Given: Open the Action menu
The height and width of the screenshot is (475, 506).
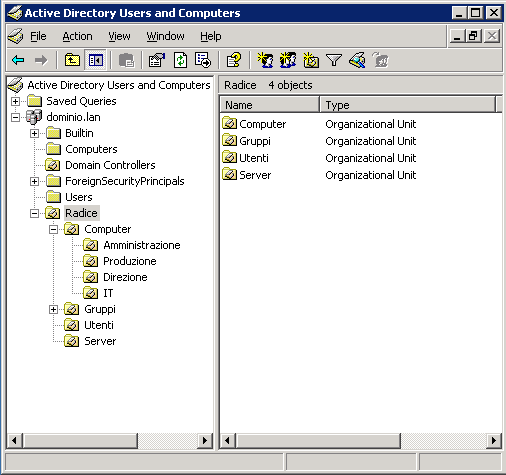Looking at the screenshot, I should 77,36.
